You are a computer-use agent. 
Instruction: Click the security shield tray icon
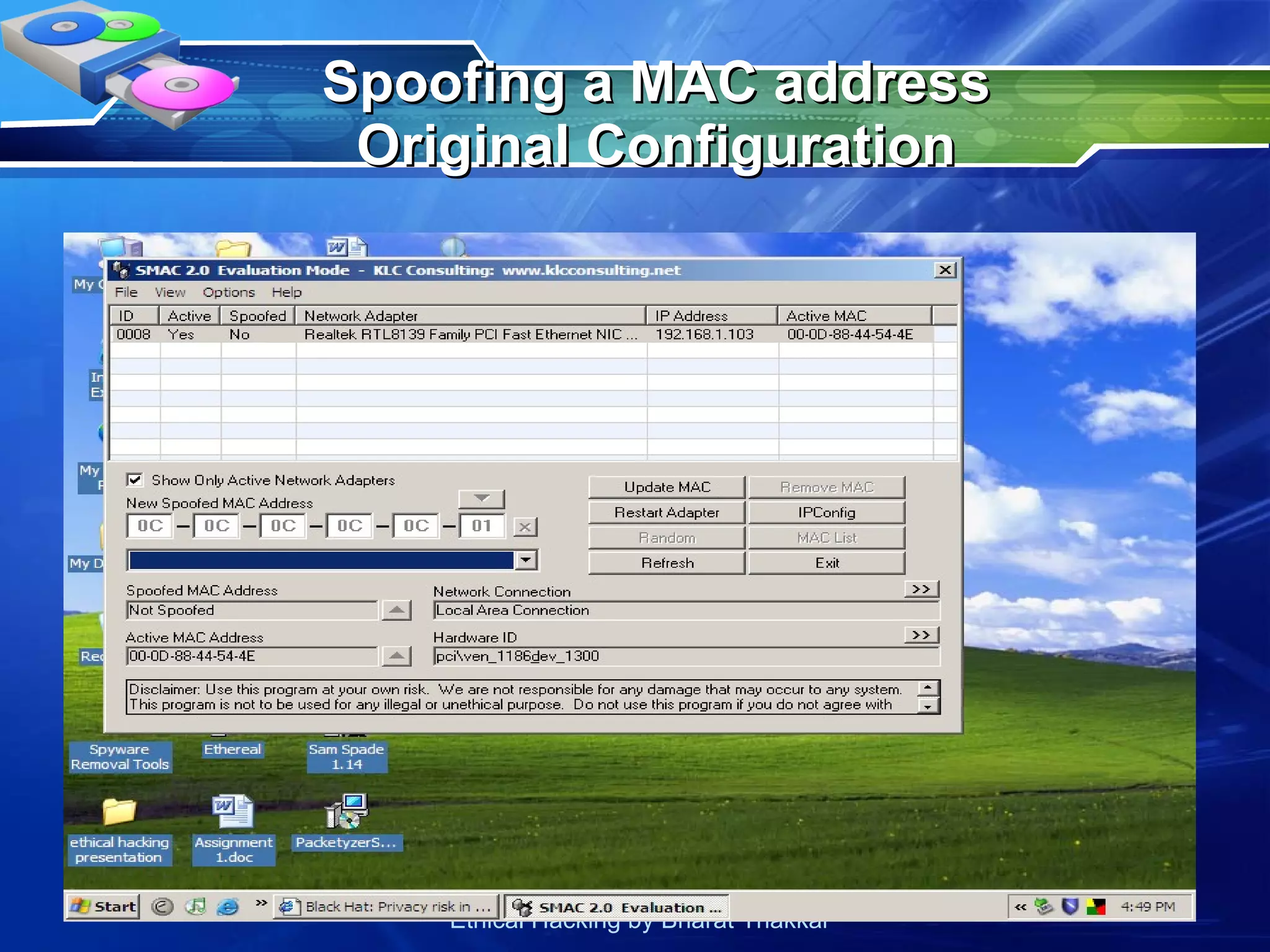tap(1070, 907)
